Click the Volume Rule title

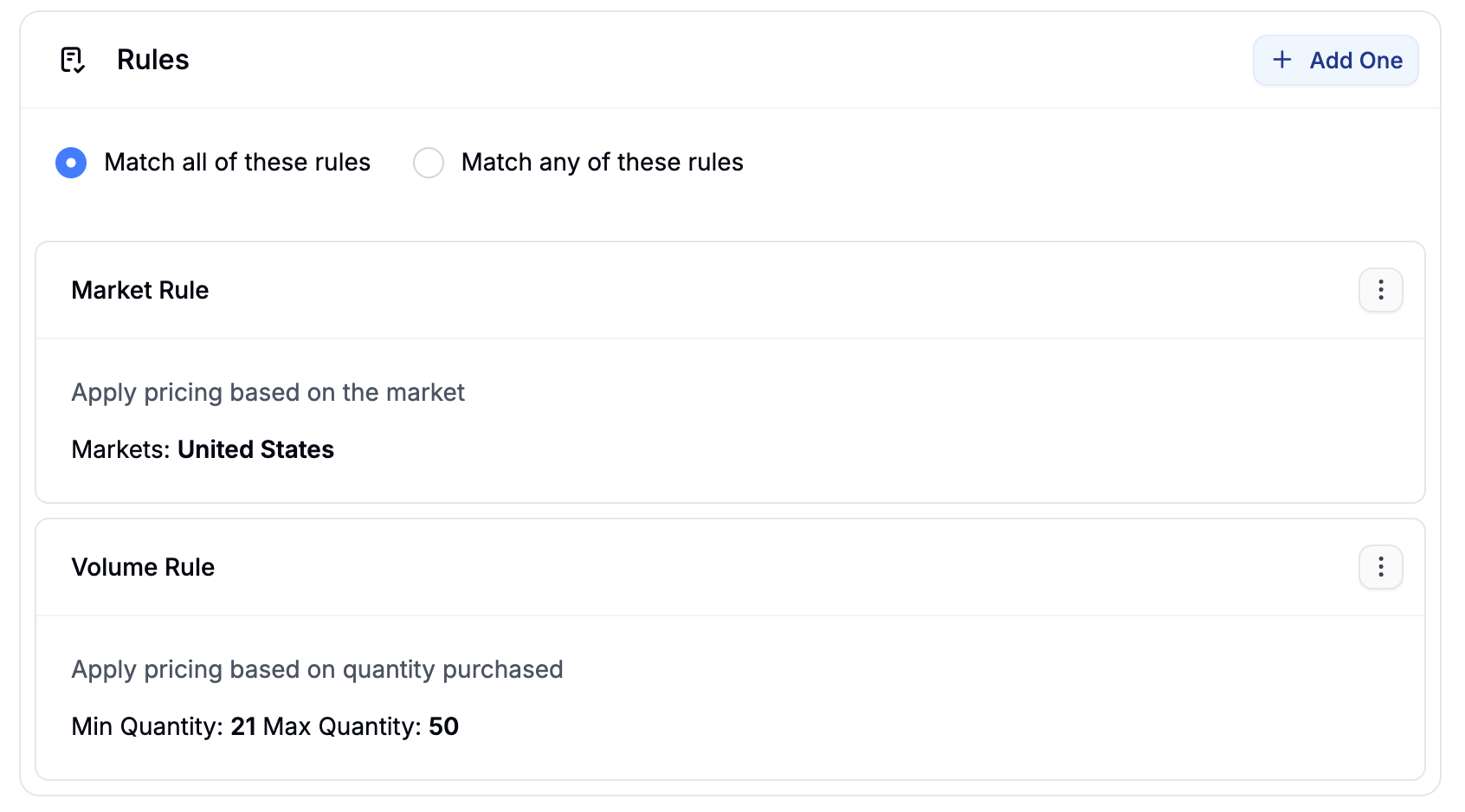pyautogui.click(x=143, y=567)
